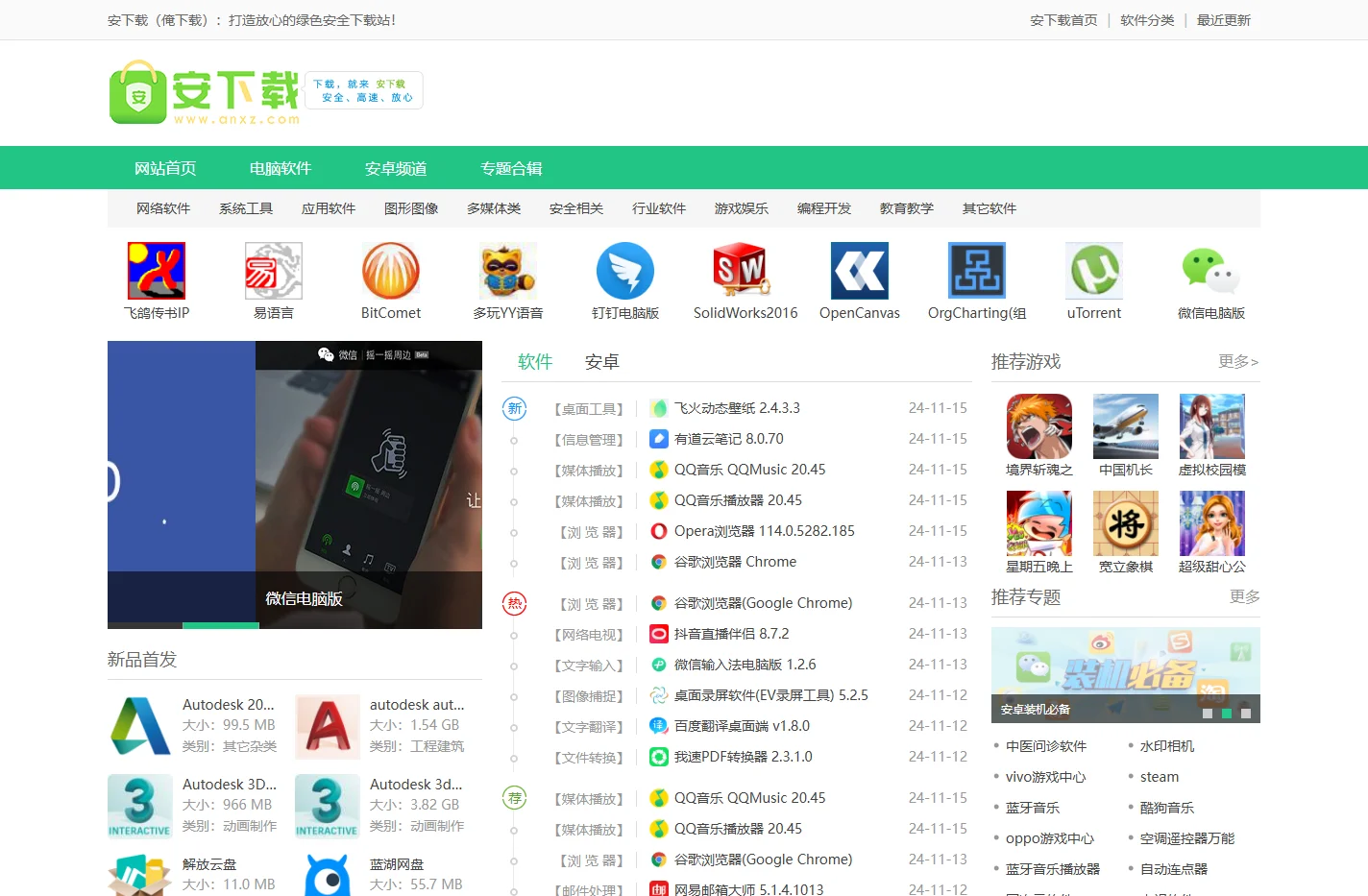Open the 专题合辑 navigation item
Viewport: 1368px width, 896px height.
click(x=511, y=168)
